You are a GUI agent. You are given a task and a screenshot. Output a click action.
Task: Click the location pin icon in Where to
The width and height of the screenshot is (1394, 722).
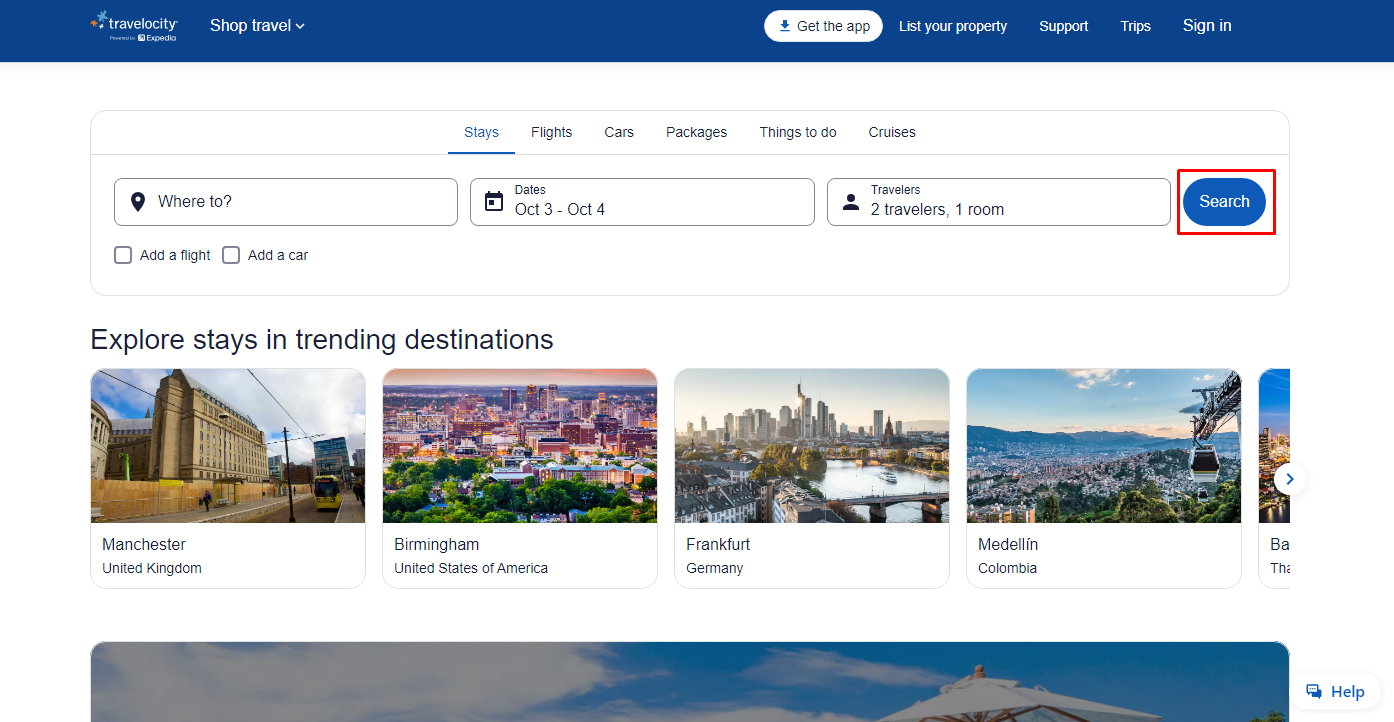[x=138, y=202]
